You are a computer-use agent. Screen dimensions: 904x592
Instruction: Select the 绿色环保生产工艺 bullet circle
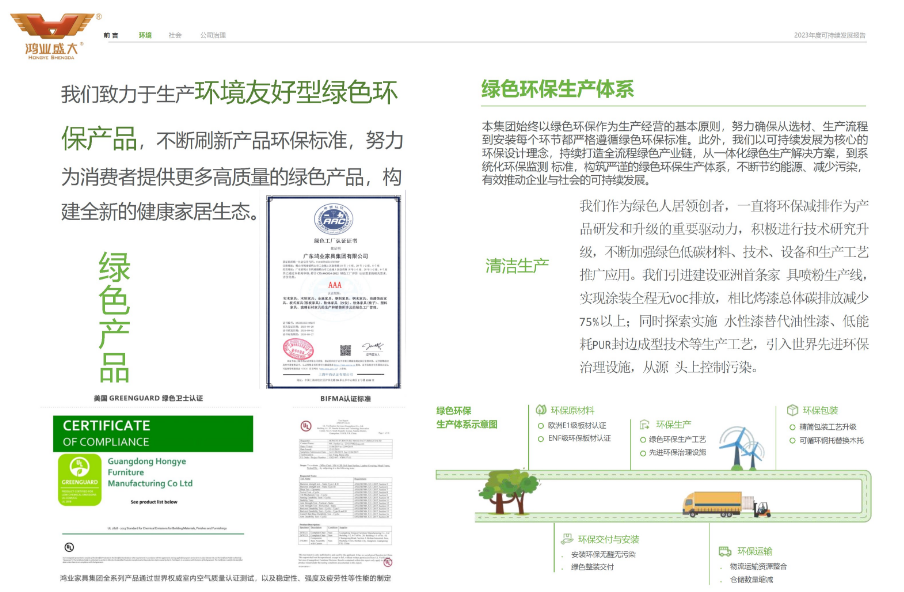click(x=645, y=439)
